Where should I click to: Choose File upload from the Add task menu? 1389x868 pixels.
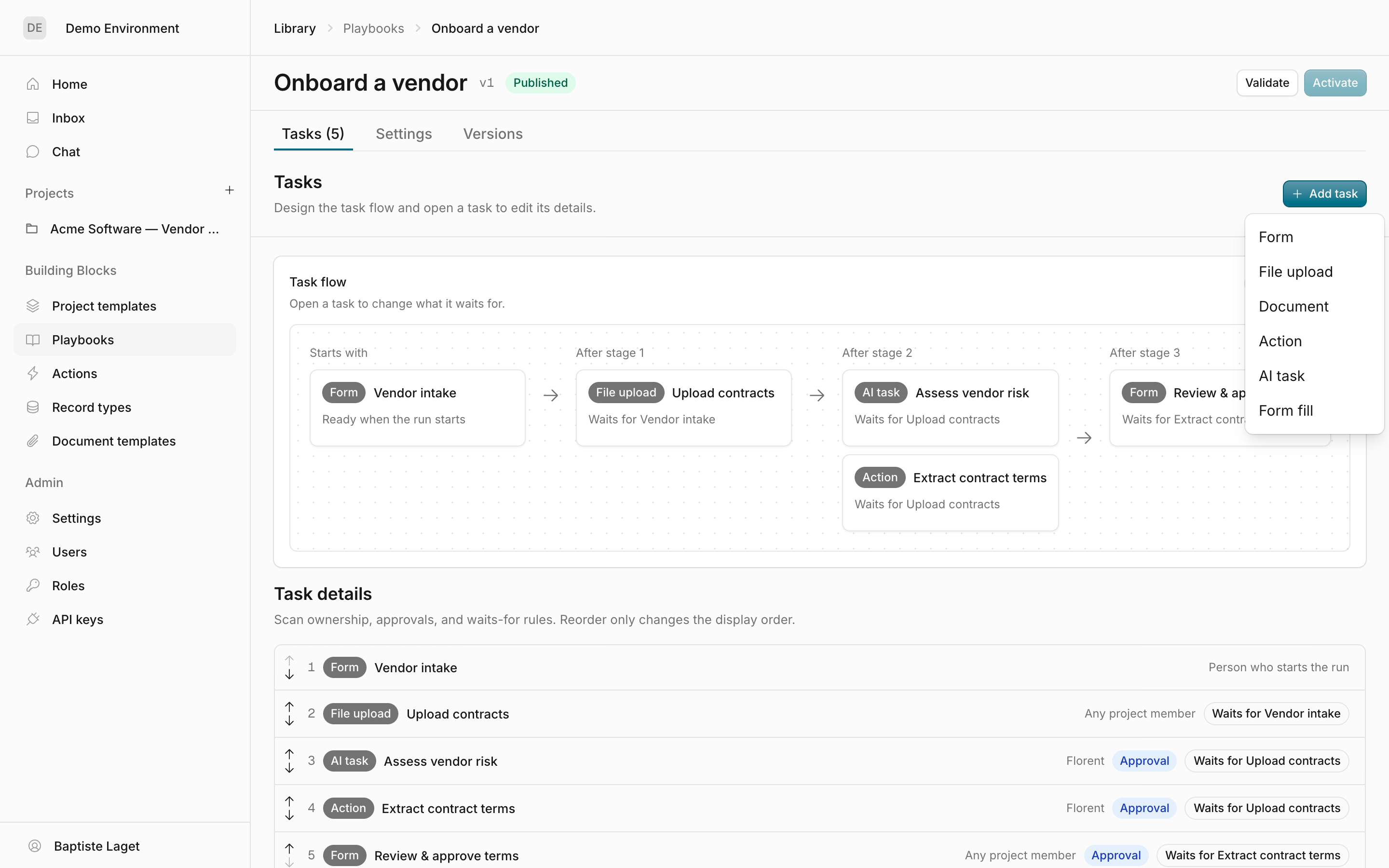point(1314,271)
